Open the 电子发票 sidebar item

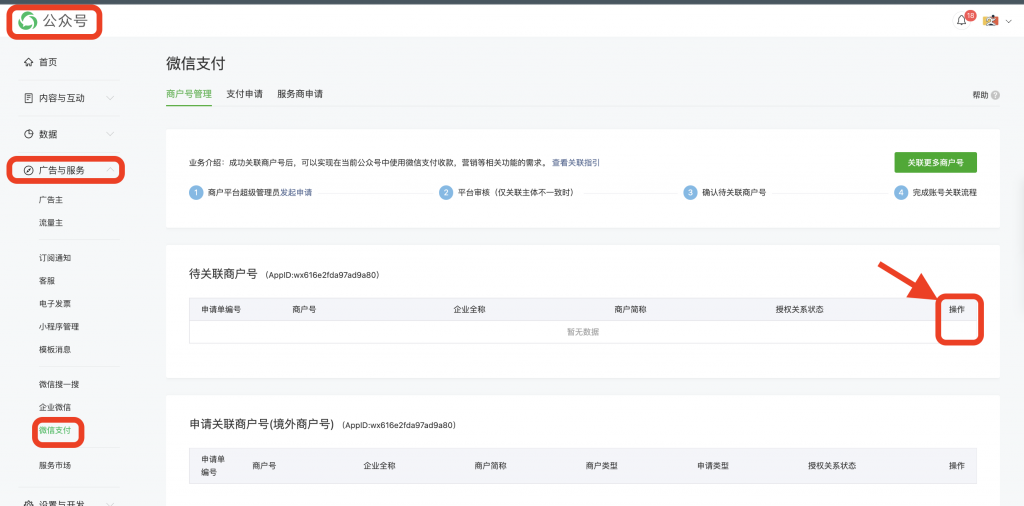[x=55, y=304]
